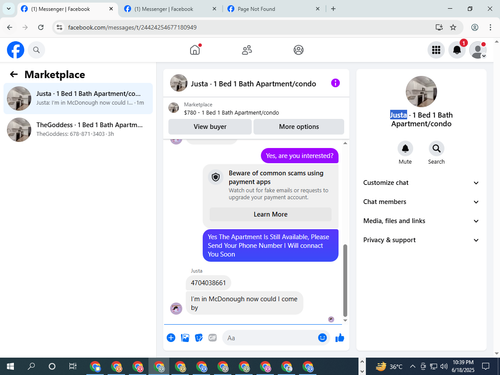500x375 pixels.
Task: Click the More options button
Action: coord(299,127)
